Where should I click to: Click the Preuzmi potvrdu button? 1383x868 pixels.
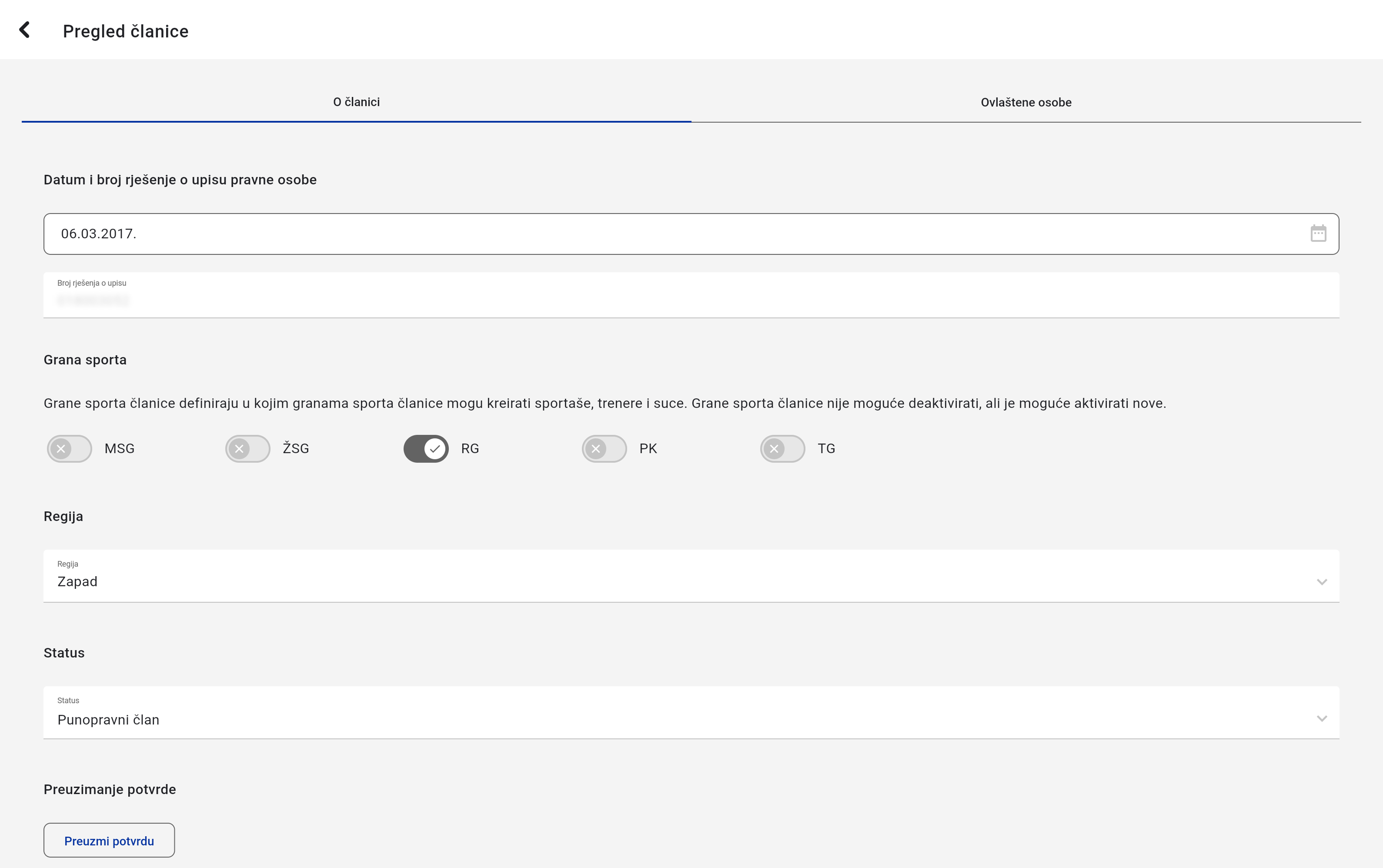[x=109, y=841]
